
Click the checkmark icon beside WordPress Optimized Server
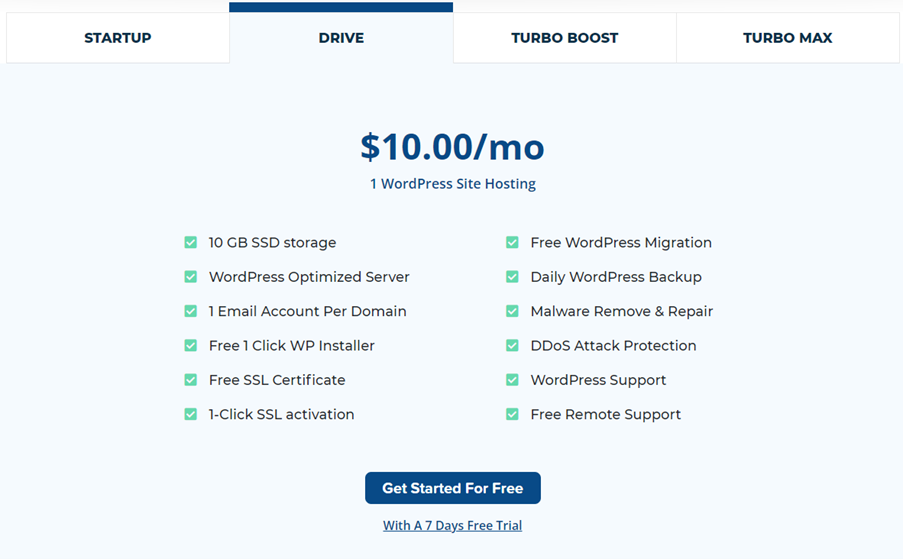(x=191, y=277)
